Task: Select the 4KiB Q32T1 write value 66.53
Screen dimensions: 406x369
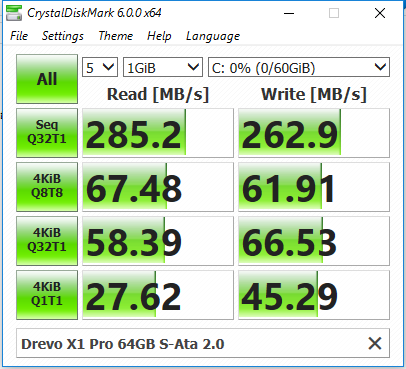Action: [x=314, y=241]
